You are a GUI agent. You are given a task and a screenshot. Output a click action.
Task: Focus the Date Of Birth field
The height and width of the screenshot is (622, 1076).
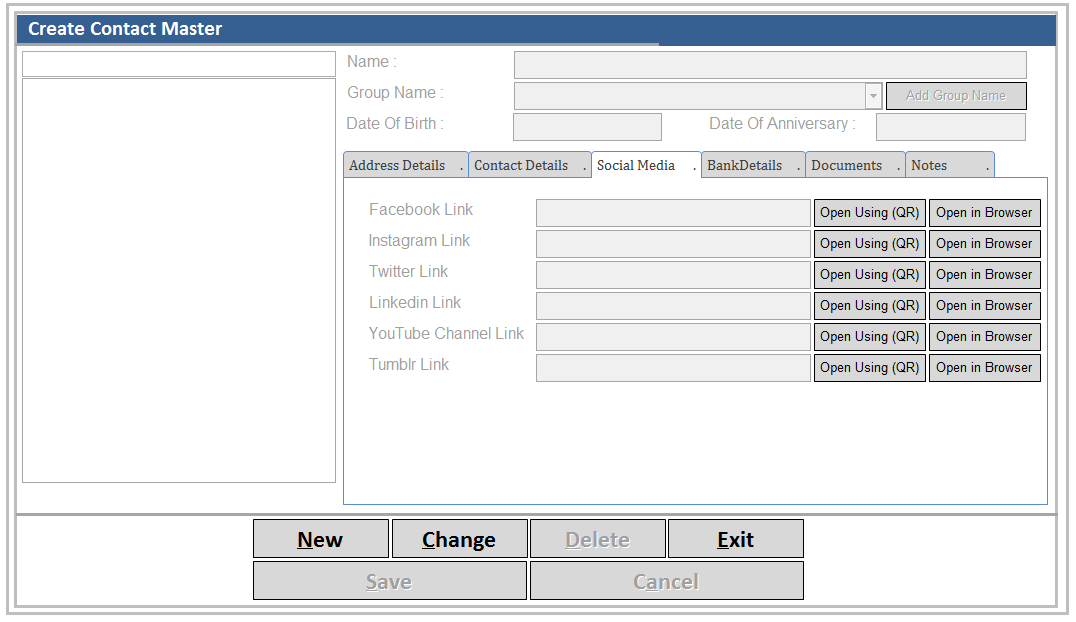587,127
